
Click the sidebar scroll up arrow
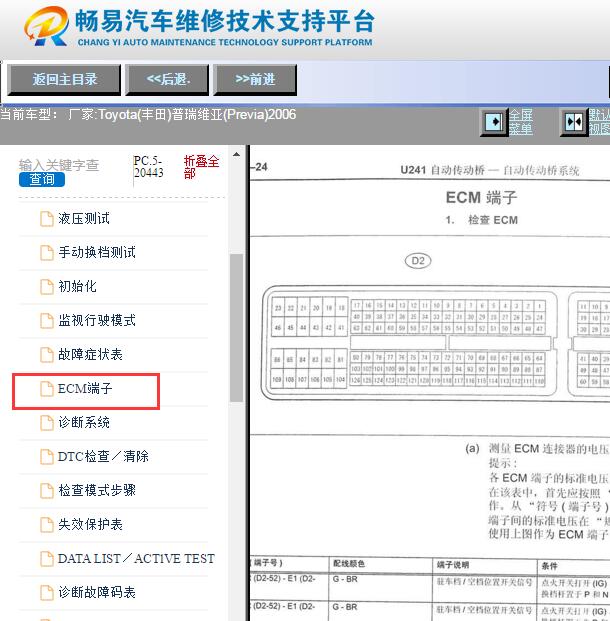236,154
